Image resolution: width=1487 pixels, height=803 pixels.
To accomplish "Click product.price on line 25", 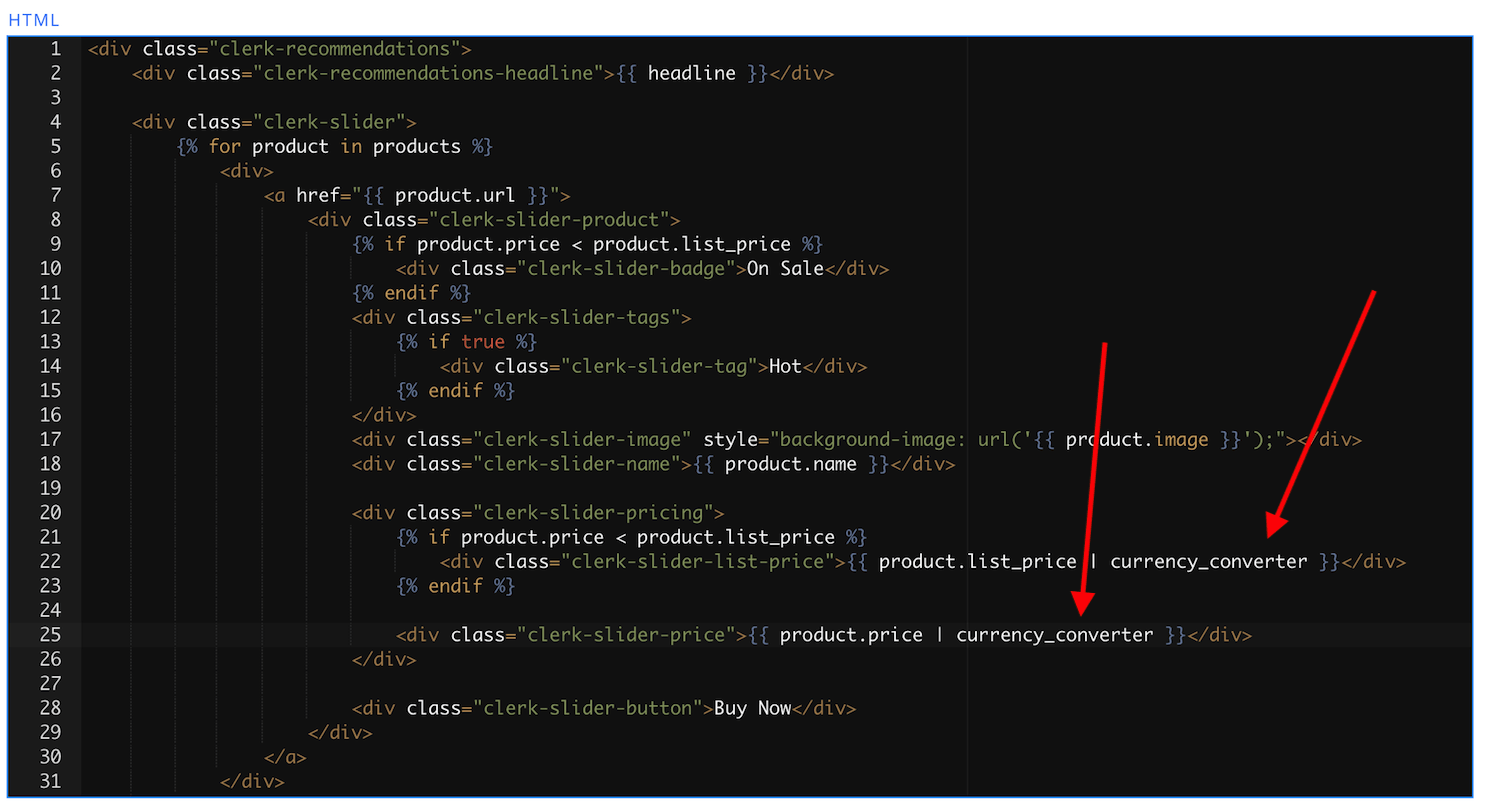I will 851,635.
